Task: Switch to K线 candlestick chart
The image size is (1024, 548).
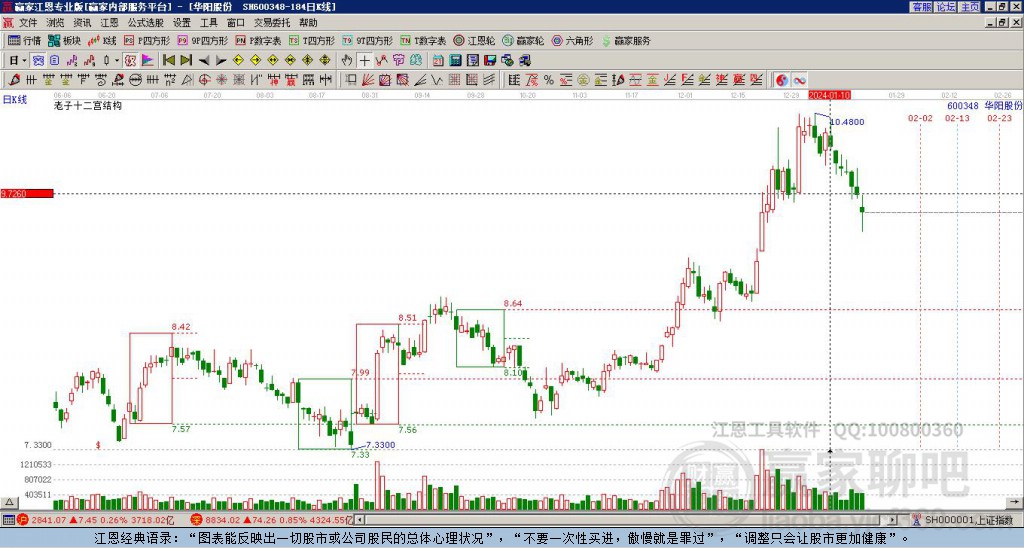Action: click(102, 40)
